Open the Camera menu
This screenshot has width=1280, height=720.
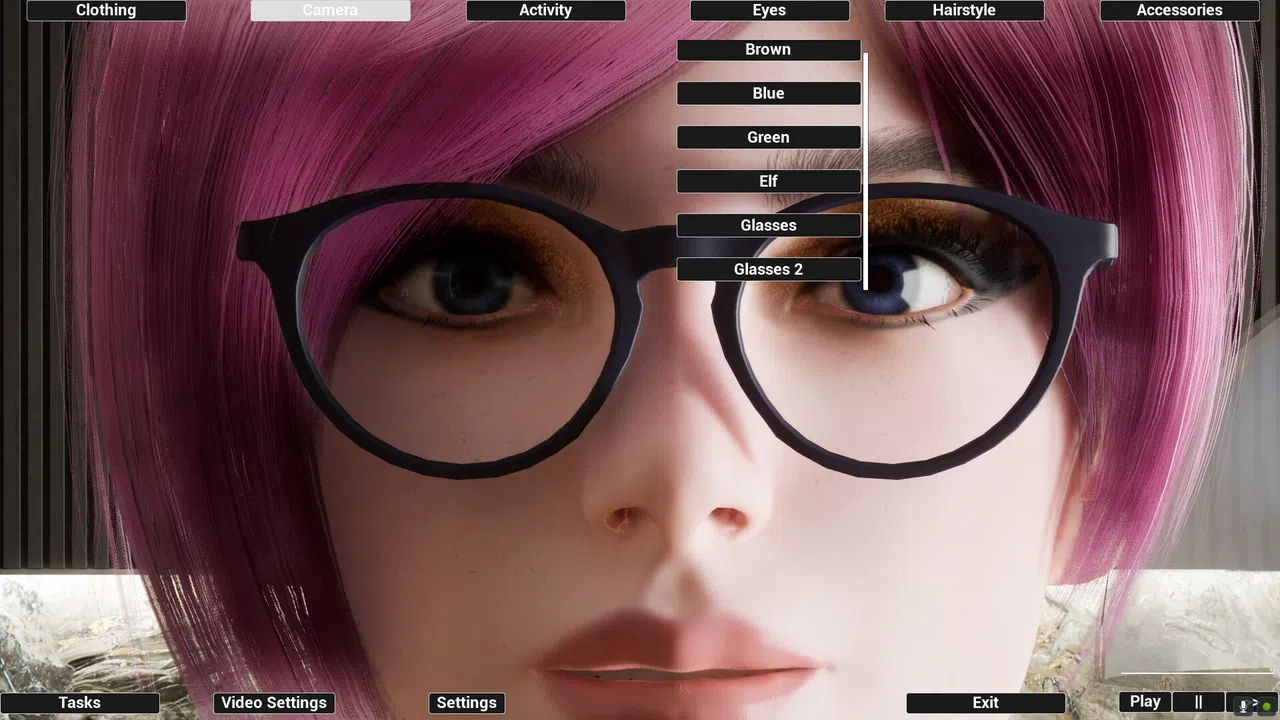330,10
